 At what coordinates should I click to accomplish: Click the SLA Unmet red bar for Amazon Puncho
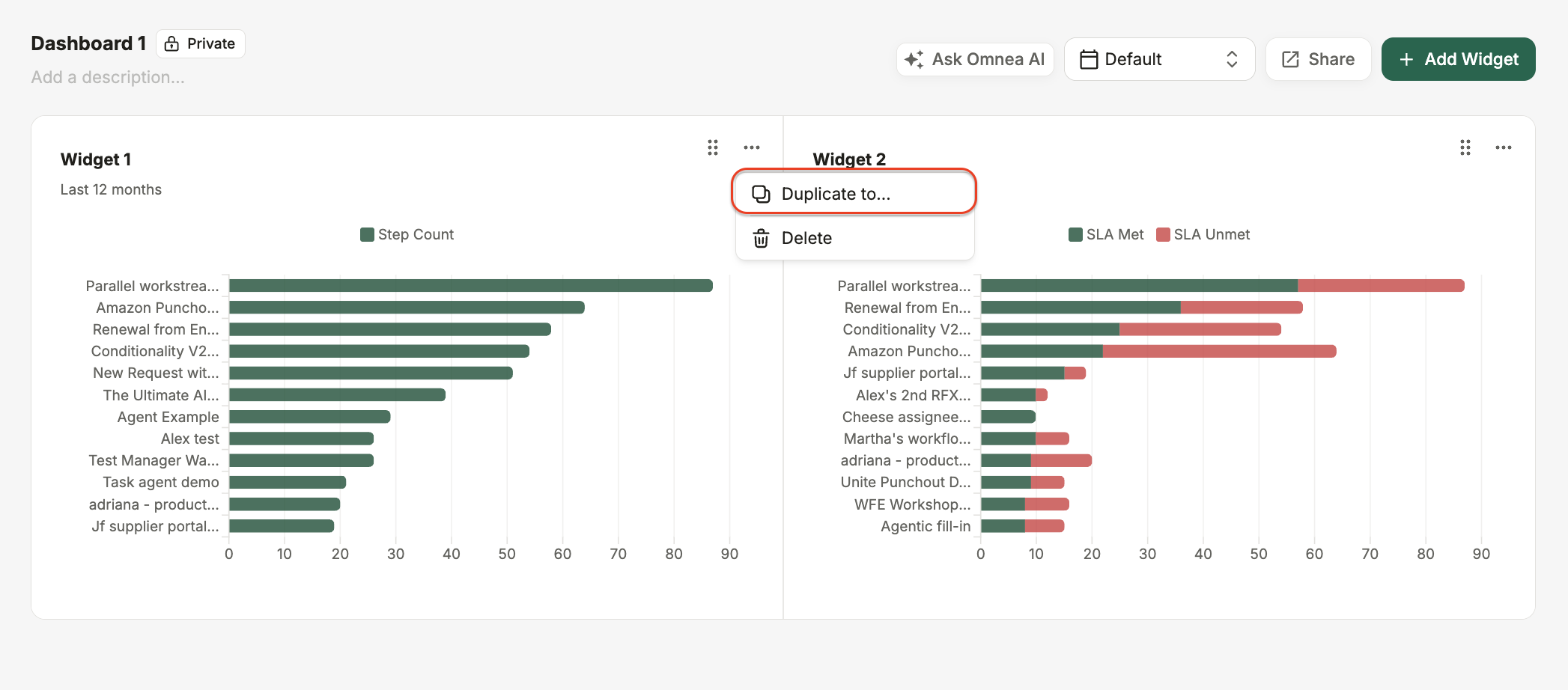[1219, 351]
